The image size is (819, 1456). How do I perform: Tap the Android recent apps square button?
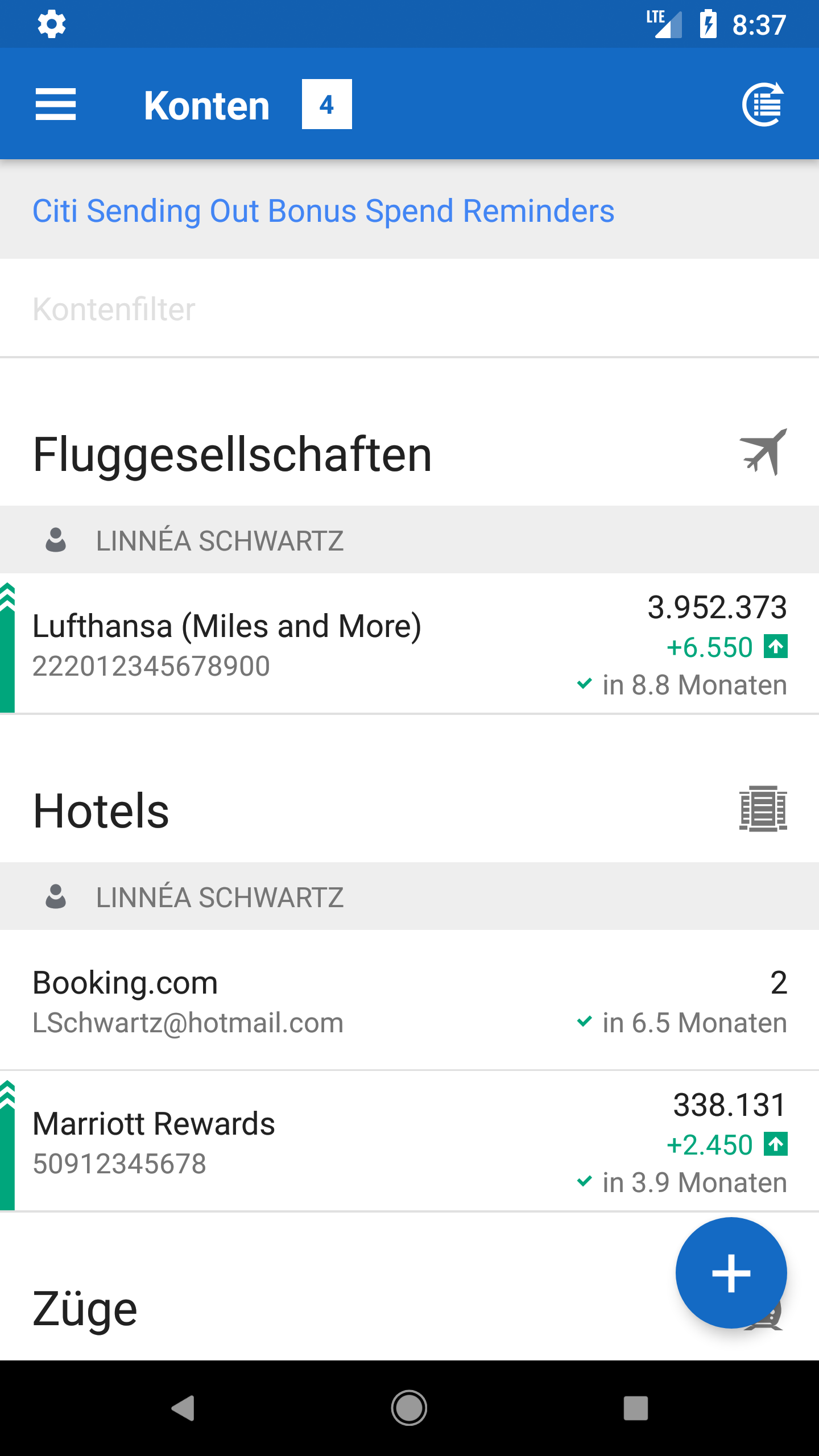coord(635,1408)
